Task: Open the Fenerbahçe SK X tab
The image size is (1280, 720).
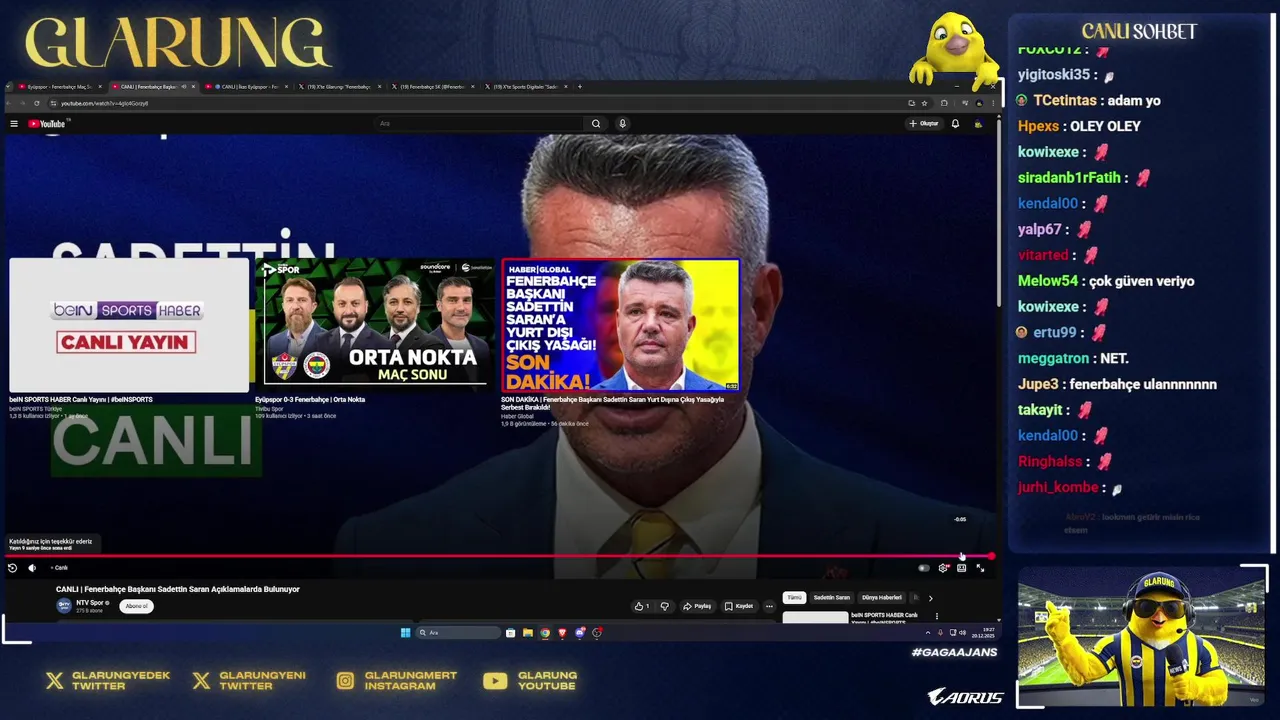Action: tap(434, 87)
